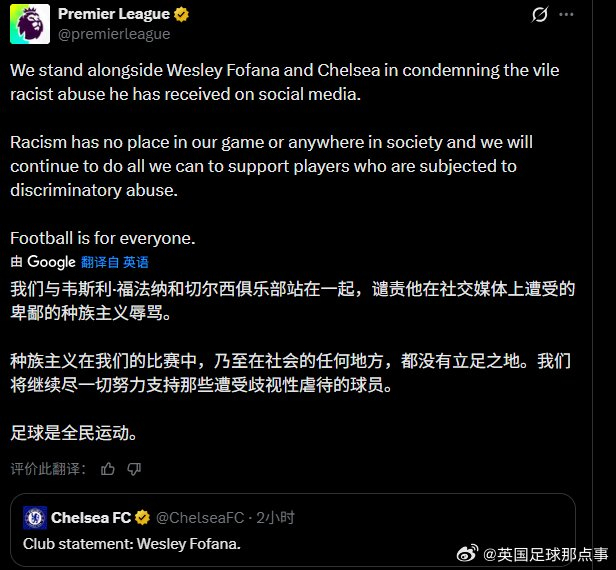Click the Chelsea FC crest avatar
This screenshot has width=616, height=570.
point(35,518)
